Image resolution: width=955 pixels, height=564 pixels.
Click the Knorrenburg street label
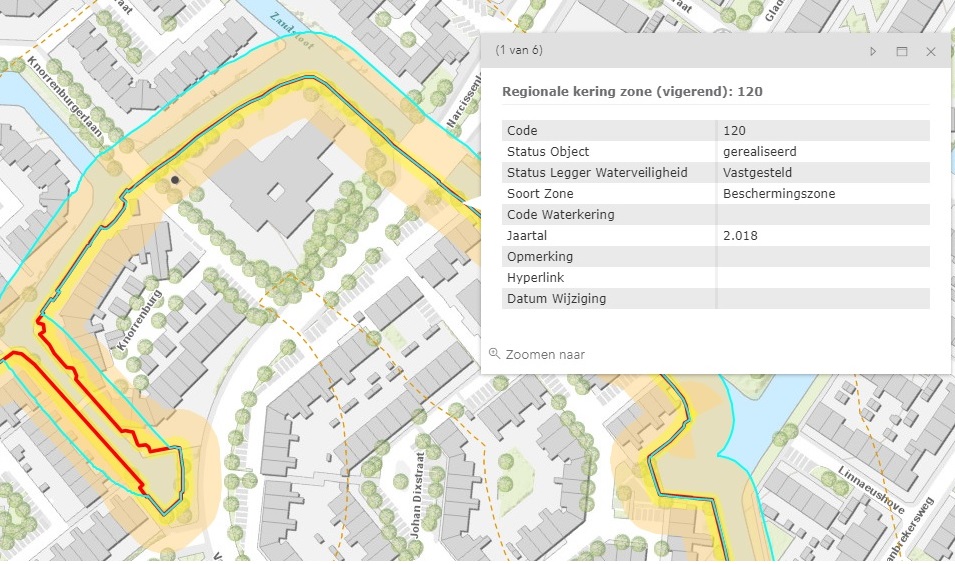point(139,320)
